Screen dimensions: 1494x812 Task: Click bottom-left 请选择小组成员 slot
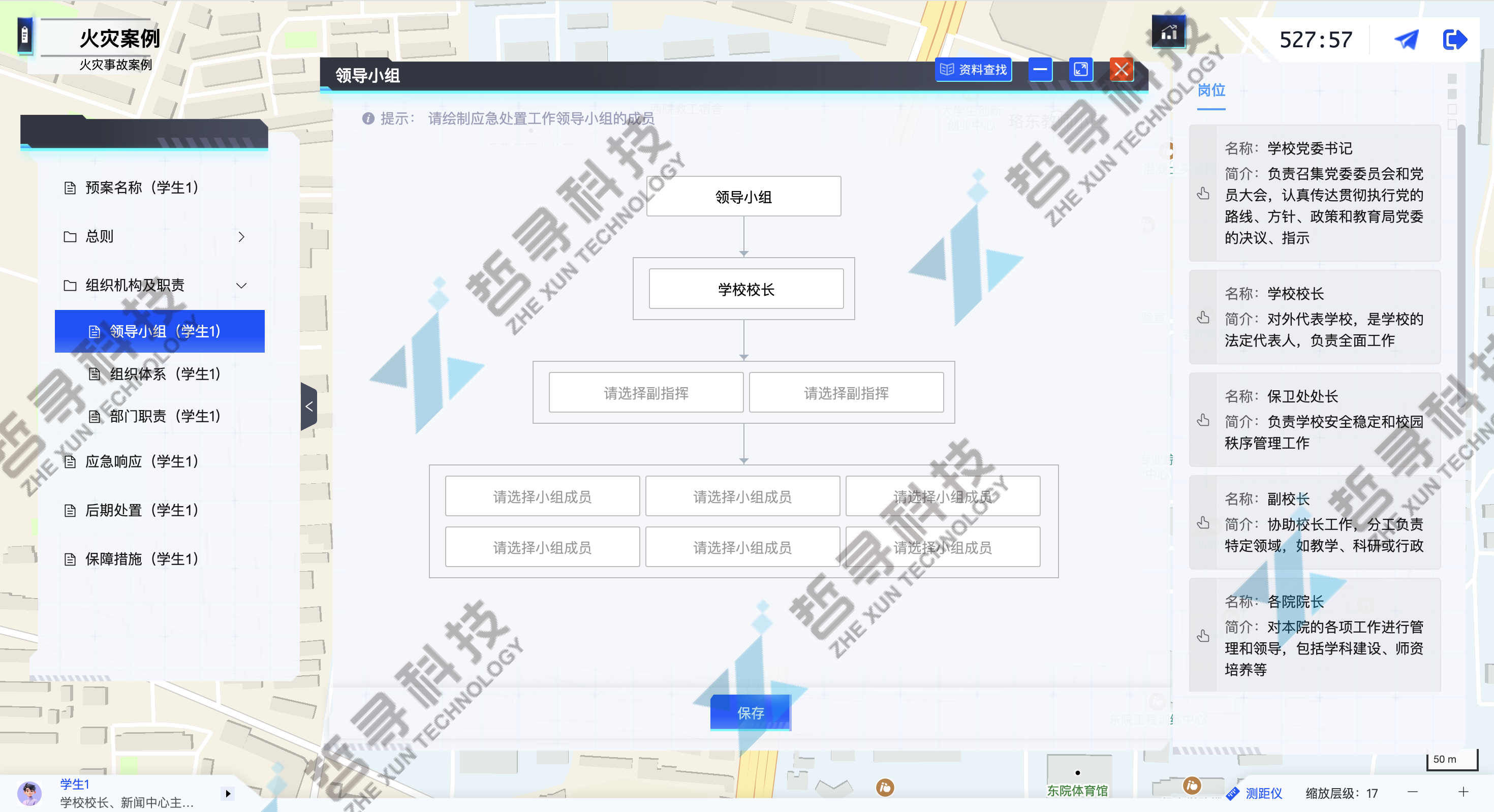click(x=542, y=547)
